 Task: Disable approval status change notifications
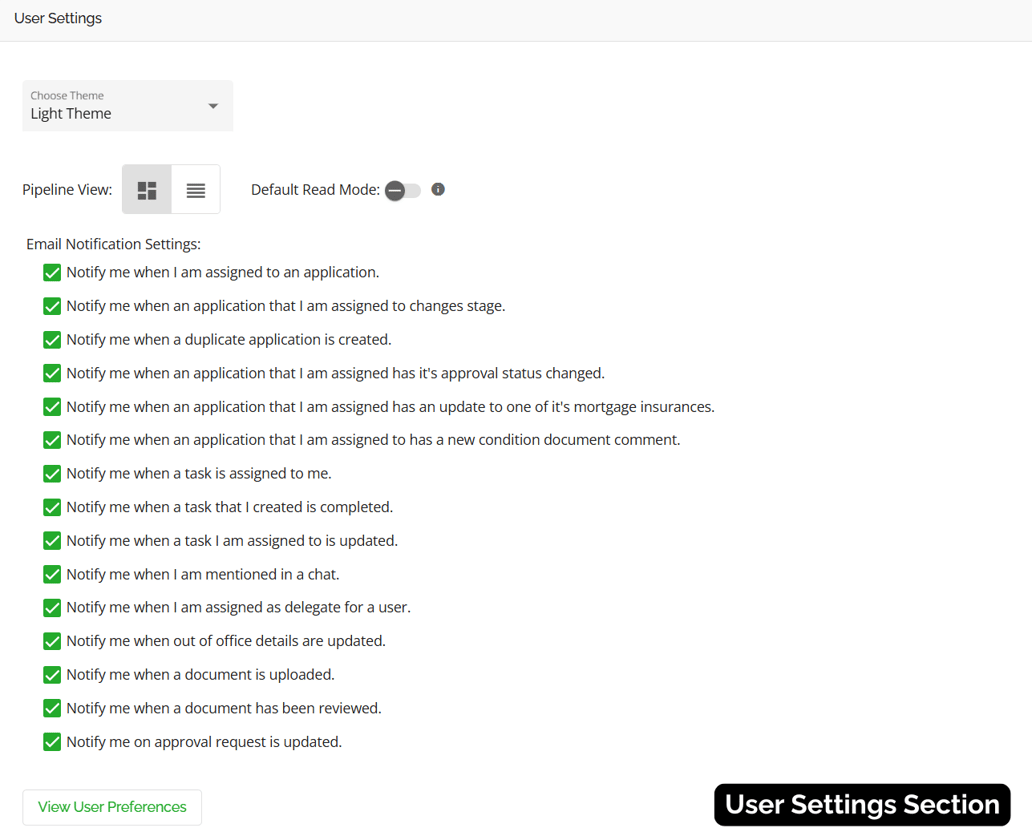(x=51, y=372)
